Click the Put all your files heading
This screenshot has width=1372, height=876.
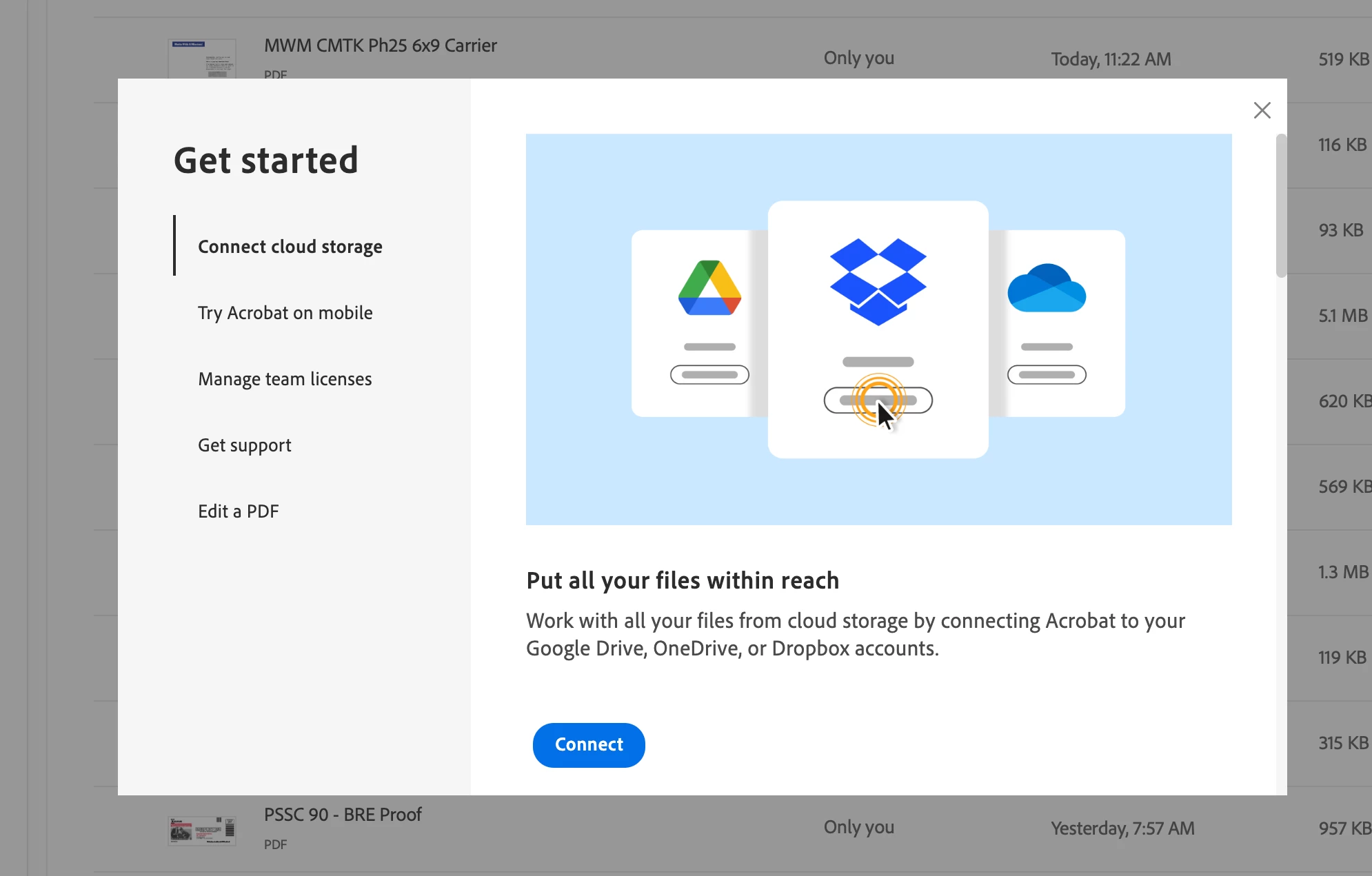683,580
